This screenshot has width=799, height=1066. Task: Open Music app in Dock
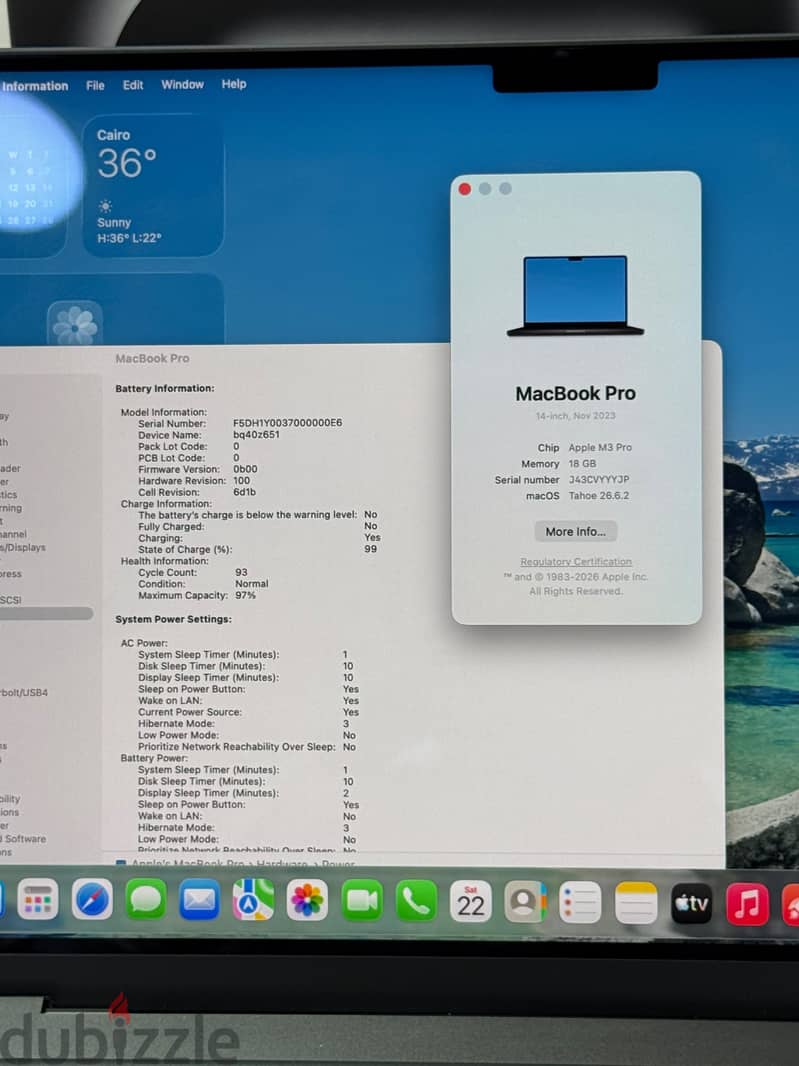[747, 904]
